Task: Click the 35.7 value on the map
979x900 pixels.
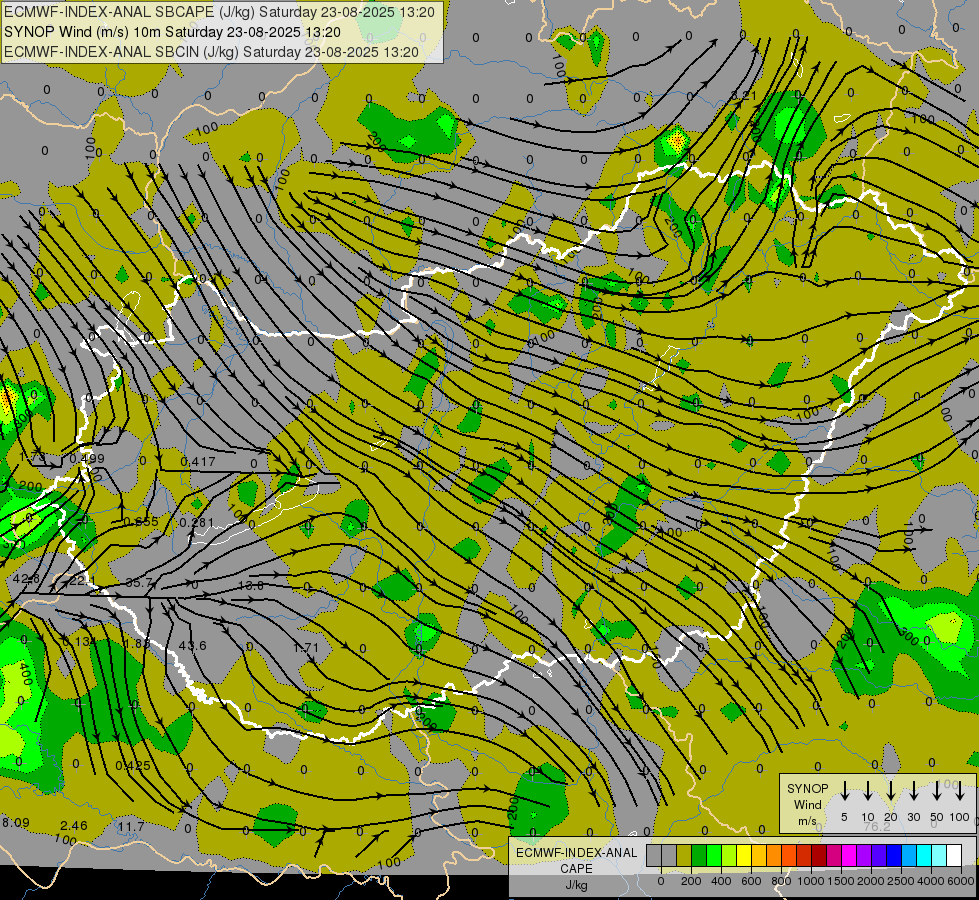Action: (139, 583)
